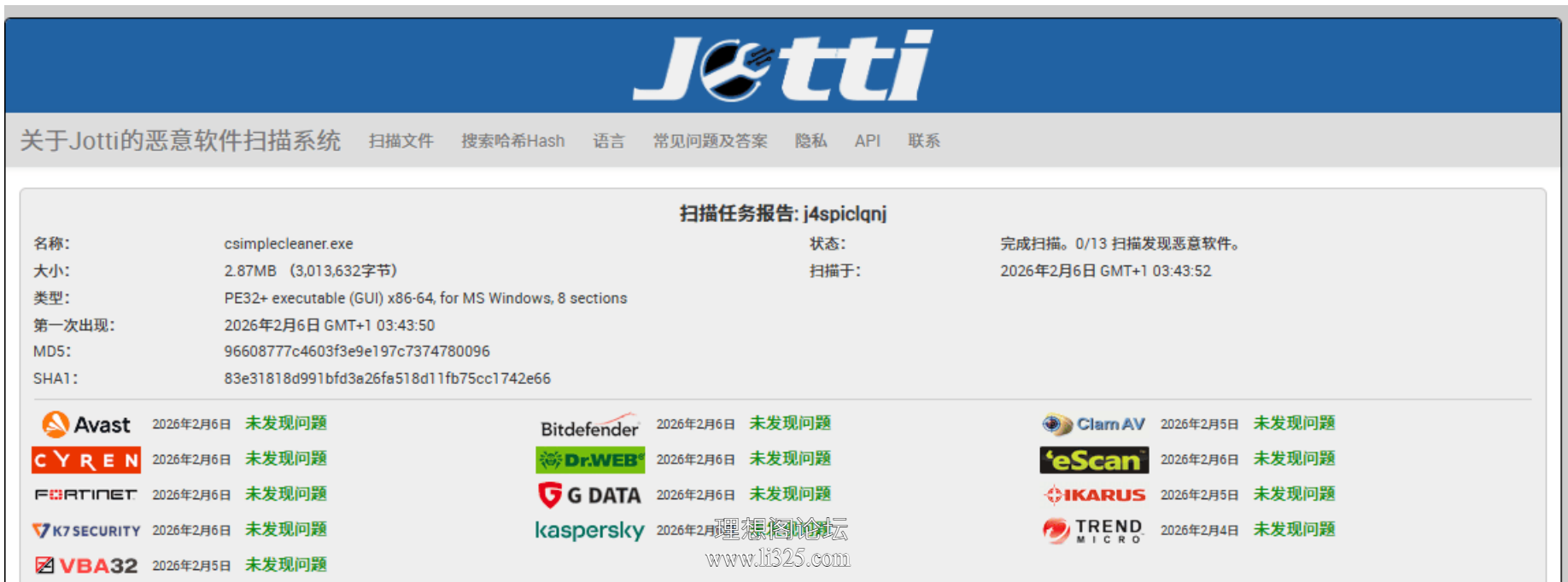Open the 语言 language menu
The height and width of the screenshot is (582, 1568).
(609, 141)
